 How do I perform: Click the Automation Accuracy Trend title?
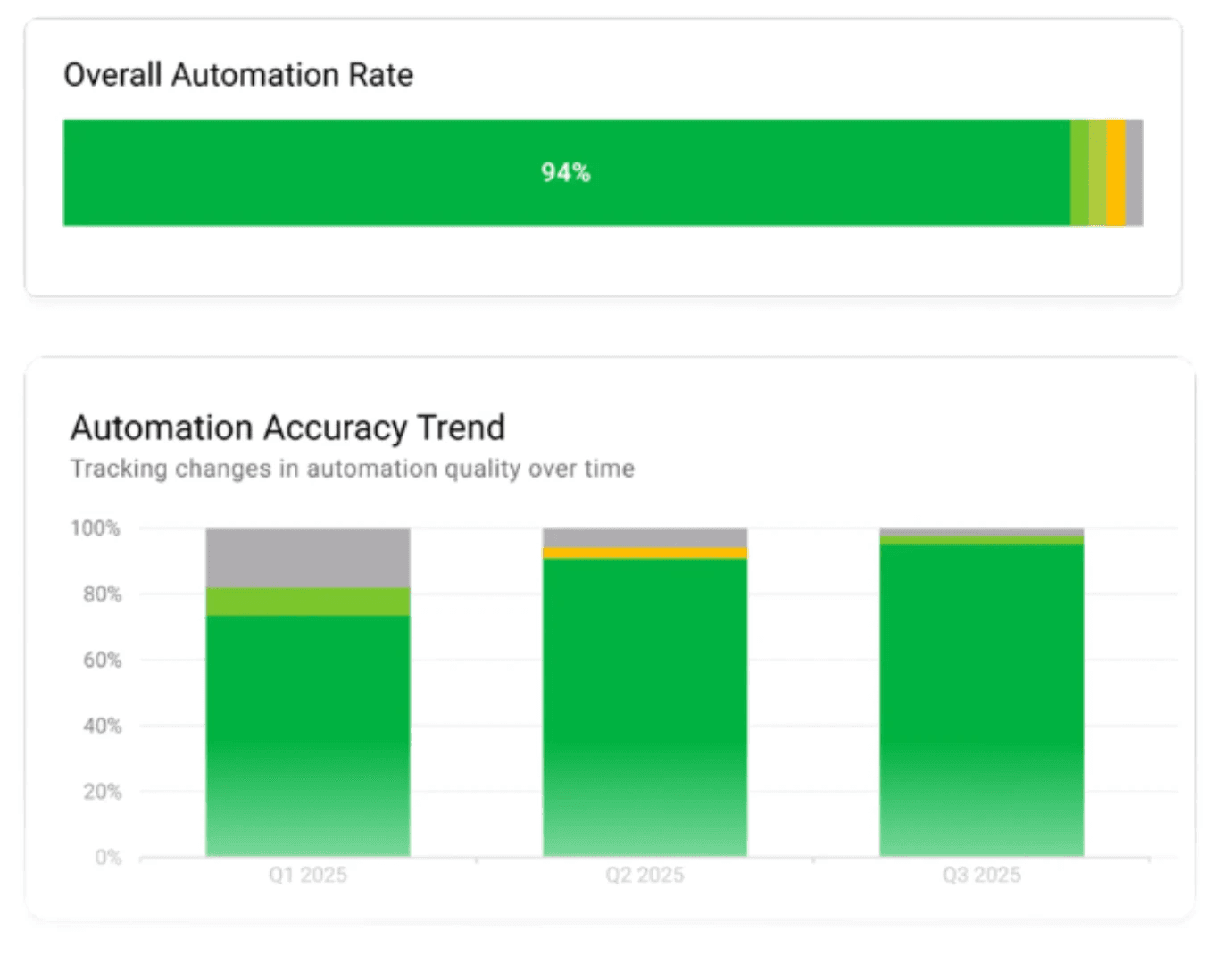(287, 428)
